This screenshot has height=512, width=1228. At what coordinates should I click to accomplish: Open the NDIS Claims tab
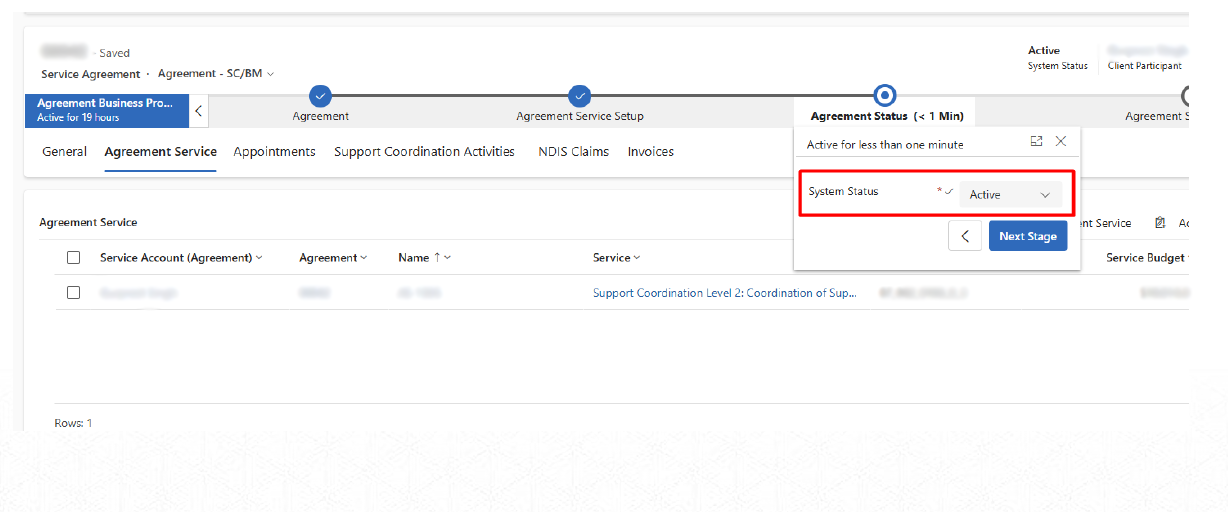click(573, 152)
